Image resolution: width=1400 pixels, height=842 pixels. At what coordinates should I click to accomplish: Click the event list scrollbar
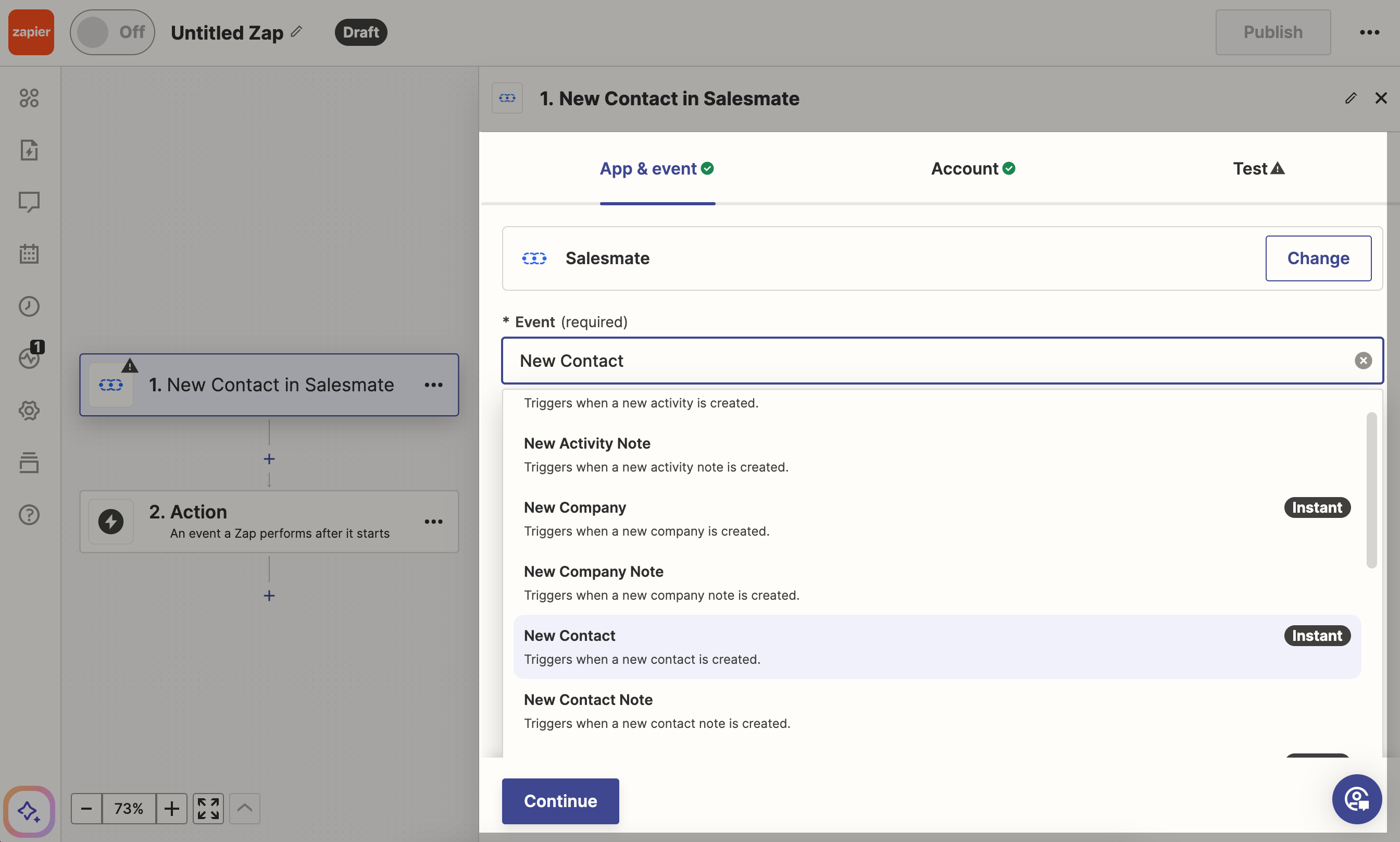pyautogui.click(x=1371, y=490)
